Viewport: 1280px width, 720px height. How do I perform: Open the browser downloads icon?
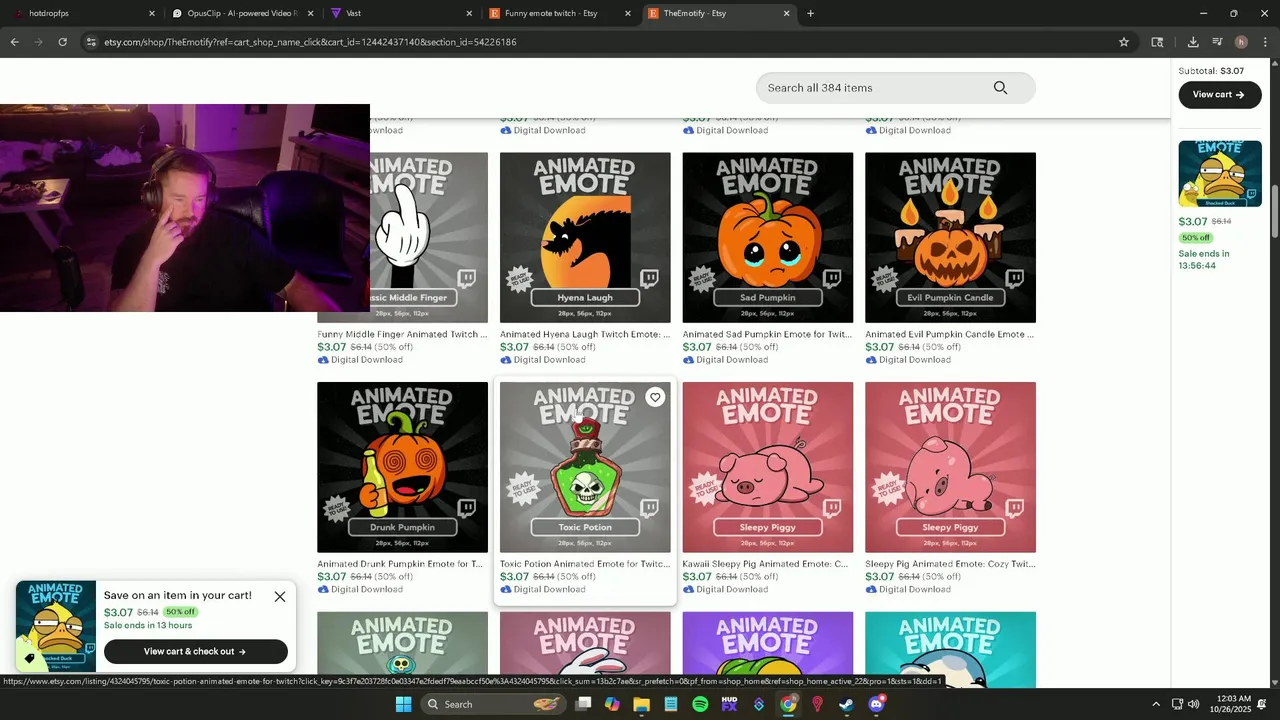point(1193,42)
